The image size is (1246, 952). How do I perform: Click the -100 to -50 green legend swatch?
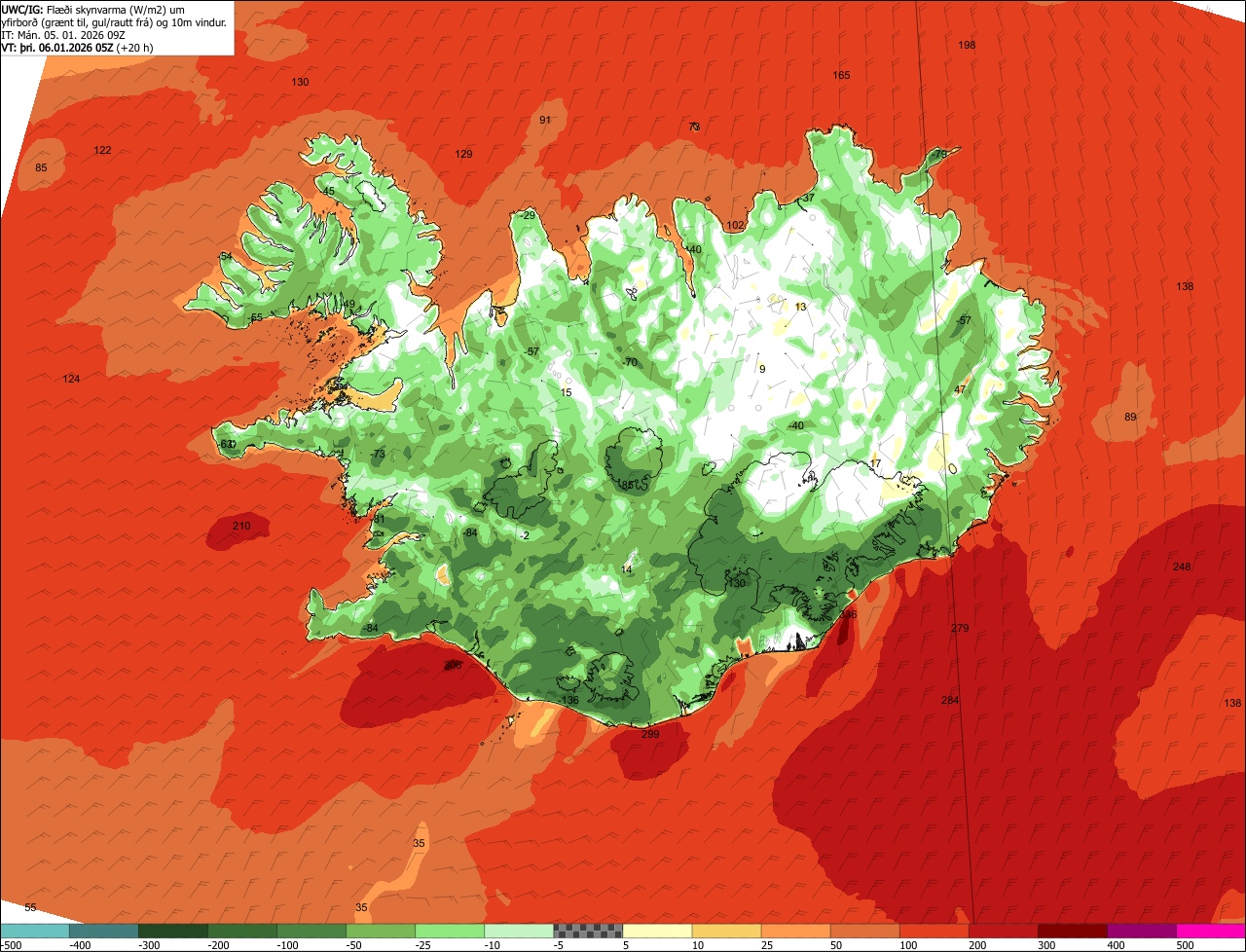(311, 930)
